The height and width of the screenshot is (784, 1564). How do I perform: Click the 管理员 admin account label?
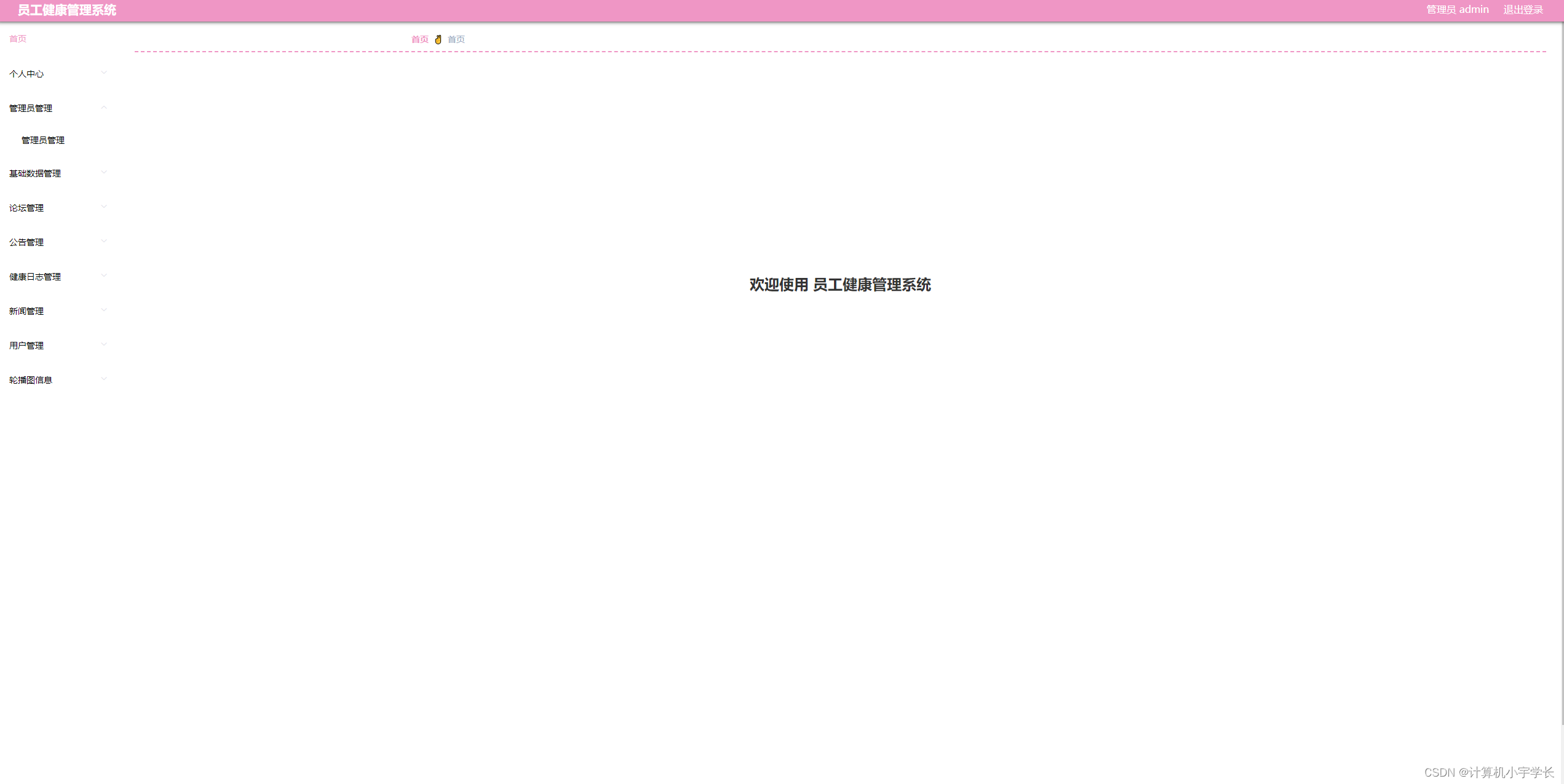[x=1457, y=10]
